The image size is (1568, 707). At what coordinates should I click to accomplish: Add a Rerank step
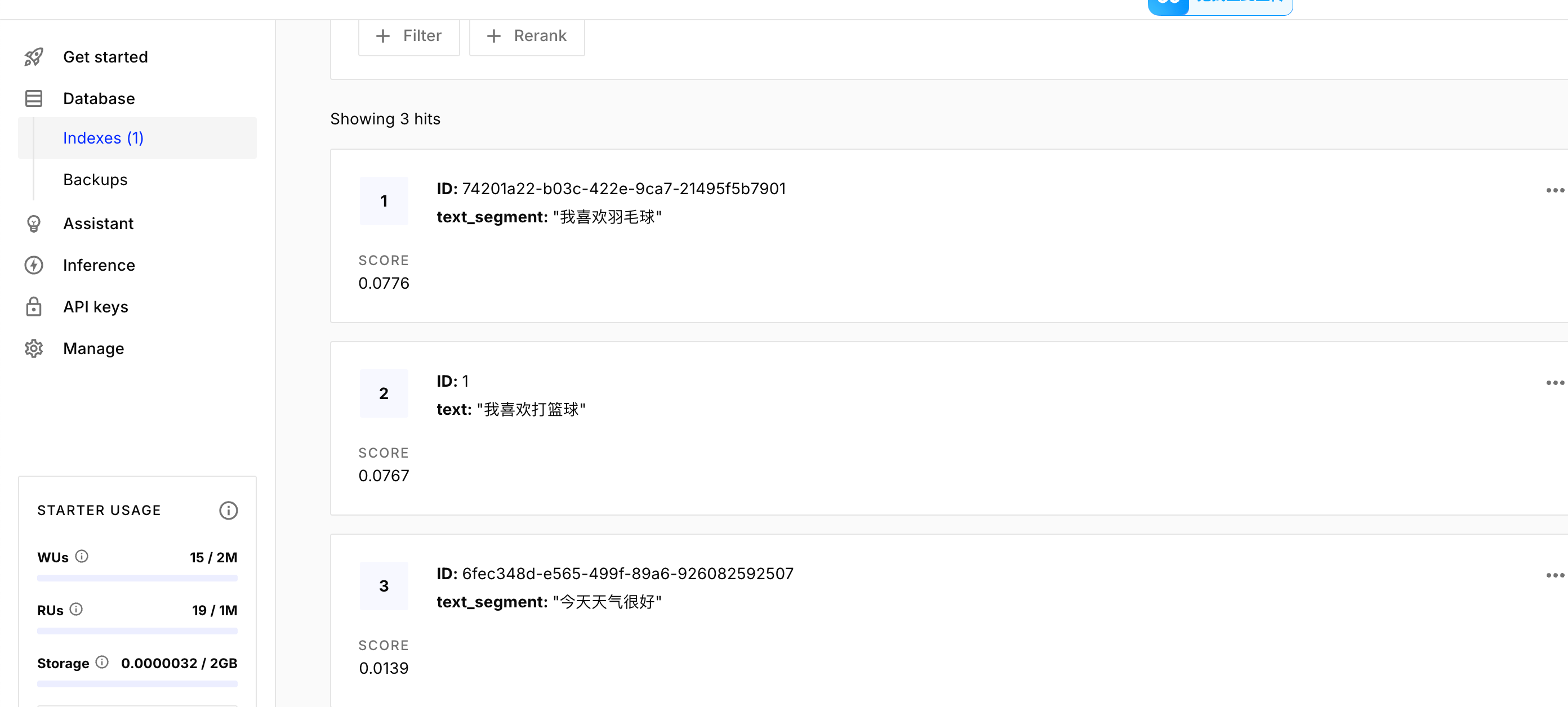(527, 37)
